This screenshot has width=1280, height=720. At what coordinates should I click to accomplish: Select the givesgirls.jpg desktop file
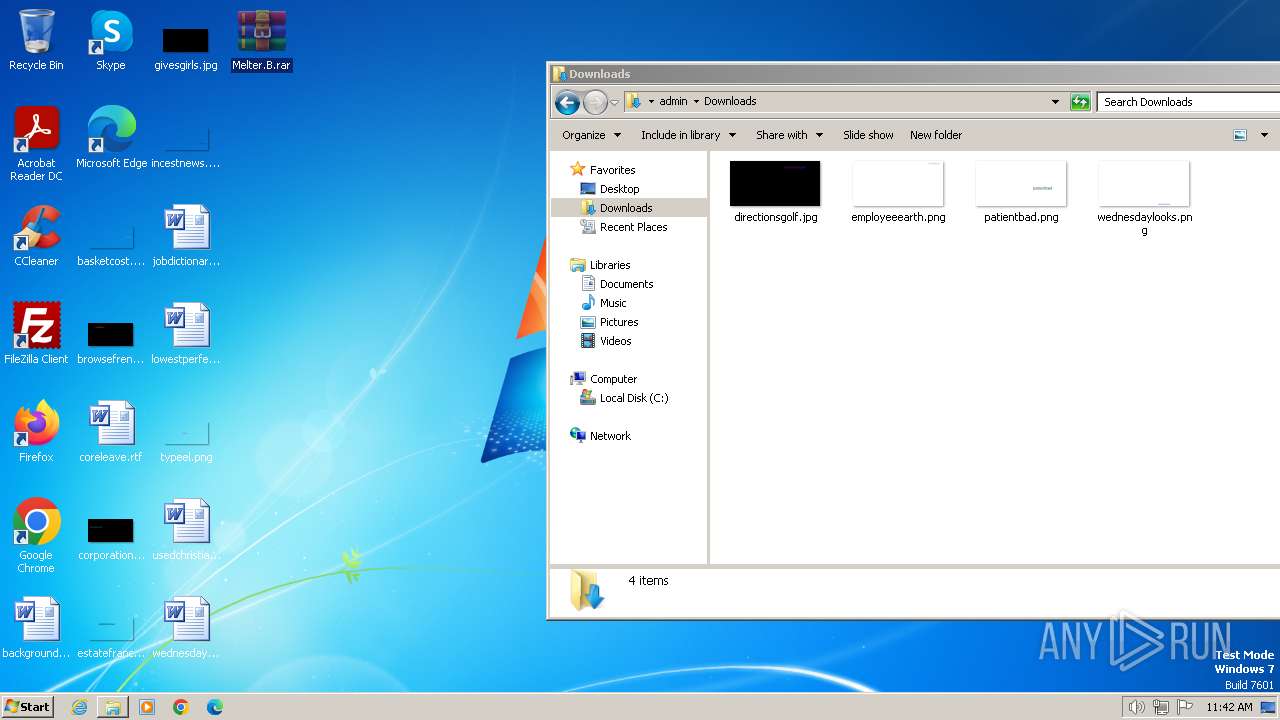(x=186, y=47)
